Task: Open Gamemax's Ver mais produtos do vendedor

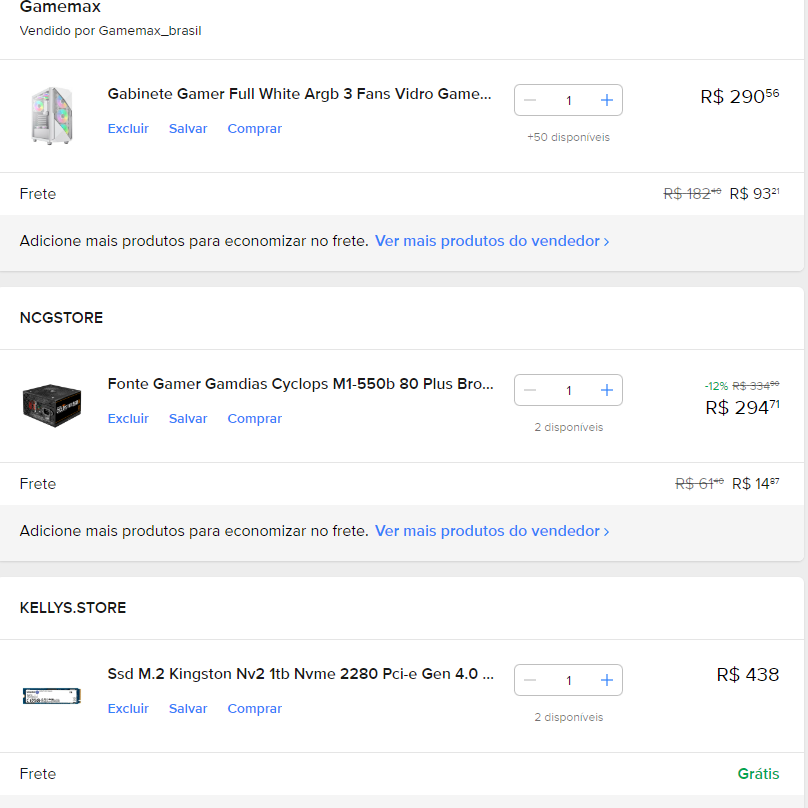Action: 492,241
